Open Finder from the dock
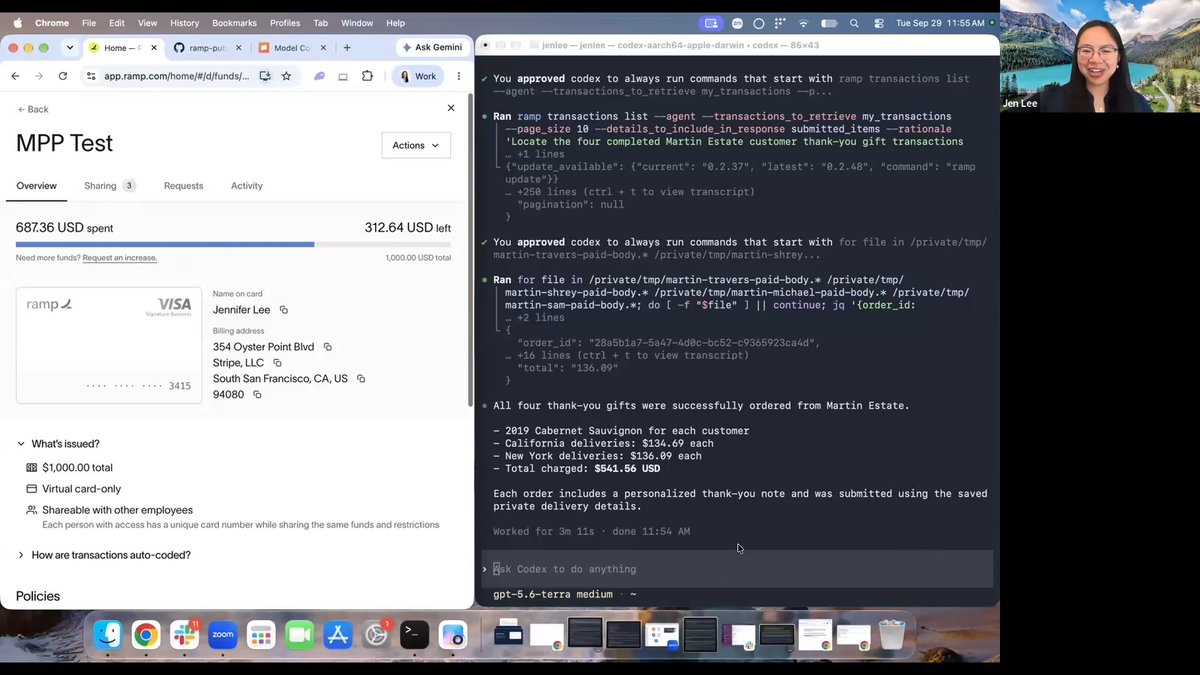Viewport: 1200px width, 675px height. click(108, 635)
